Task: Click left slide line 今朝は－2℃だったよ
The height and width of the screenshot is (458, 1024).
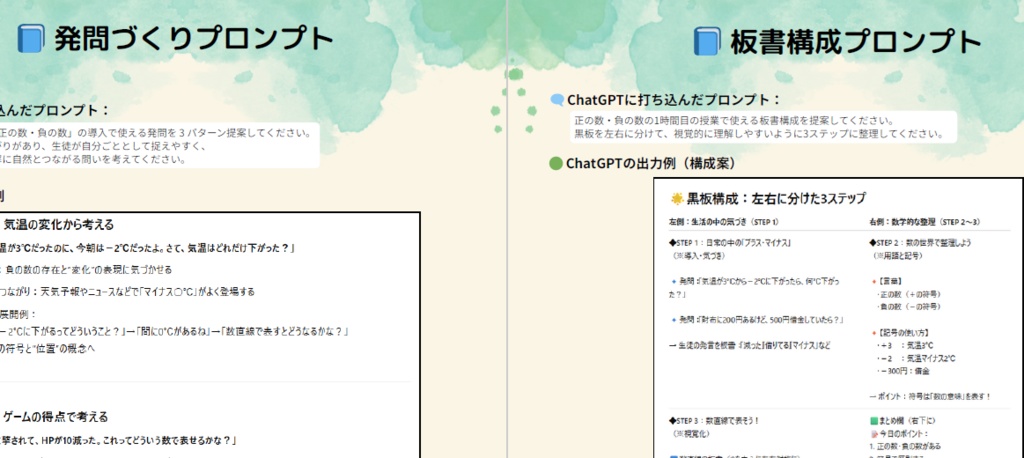Action: (x=120, y=248)
